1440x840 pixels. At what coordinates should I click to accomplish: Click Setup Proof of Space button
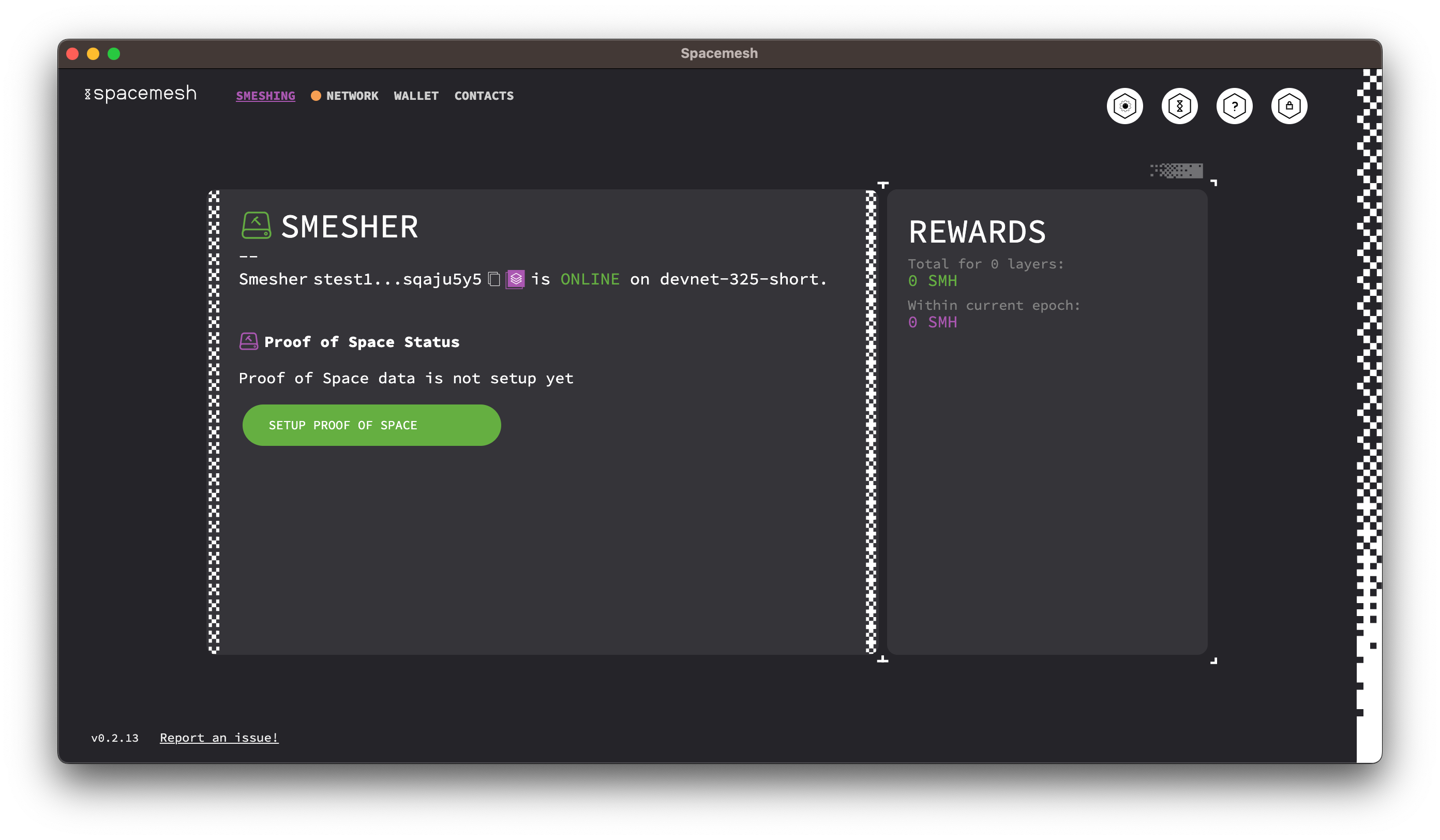[371, 425]
